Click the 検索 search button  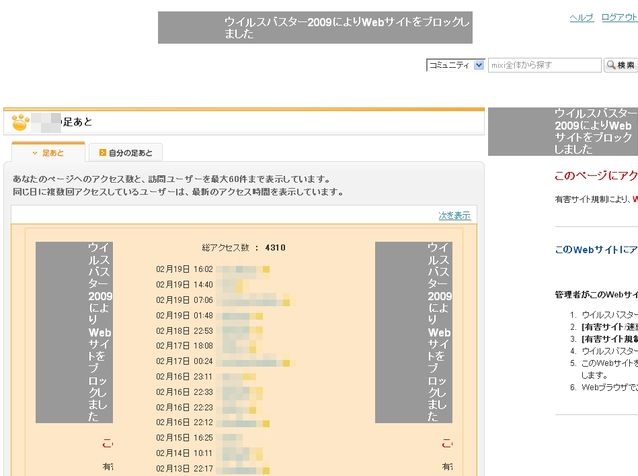[621, 65]
